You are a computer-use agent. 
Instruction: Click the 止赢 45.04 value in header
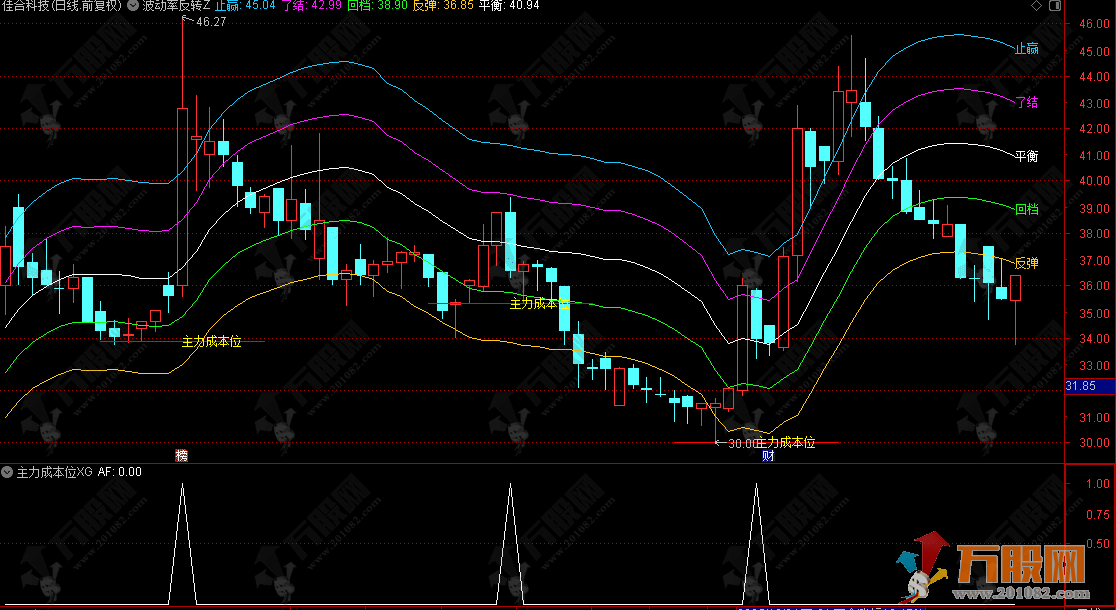pos(244,6)
